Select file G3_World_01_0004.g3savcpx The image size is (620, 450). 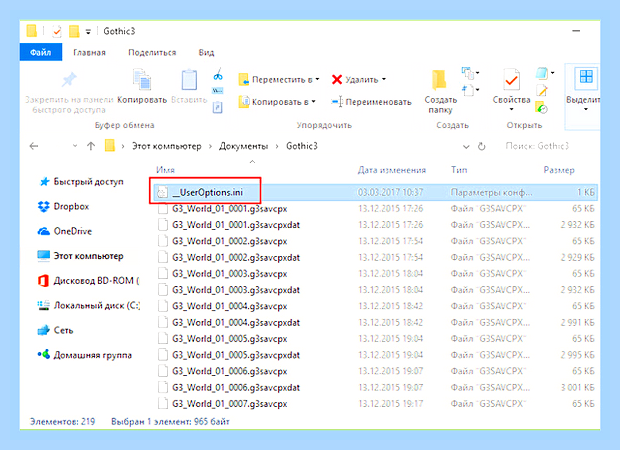coord(229,306)
